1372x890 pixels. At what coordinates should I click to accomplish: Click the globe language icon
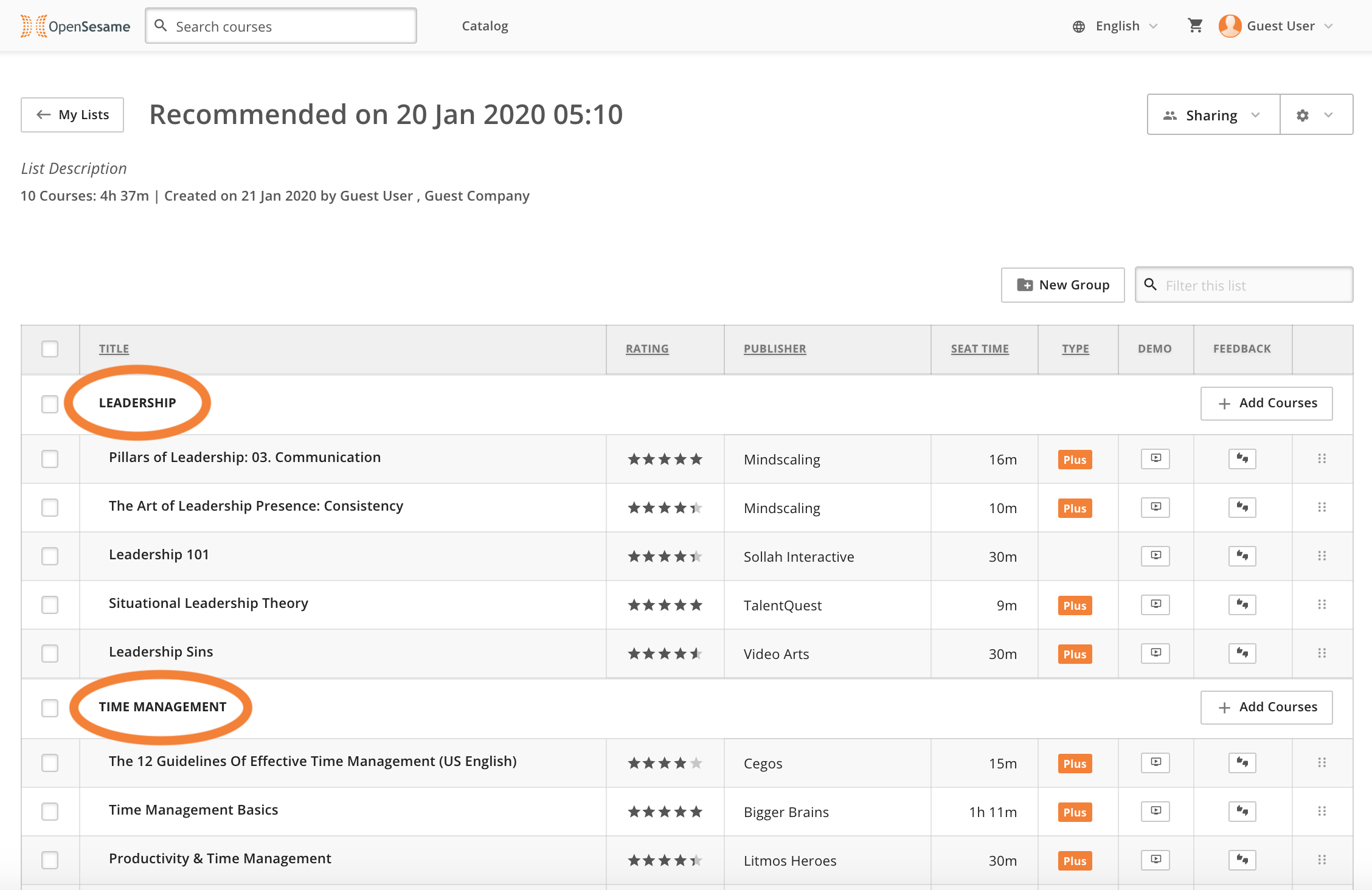[1079, 26]
